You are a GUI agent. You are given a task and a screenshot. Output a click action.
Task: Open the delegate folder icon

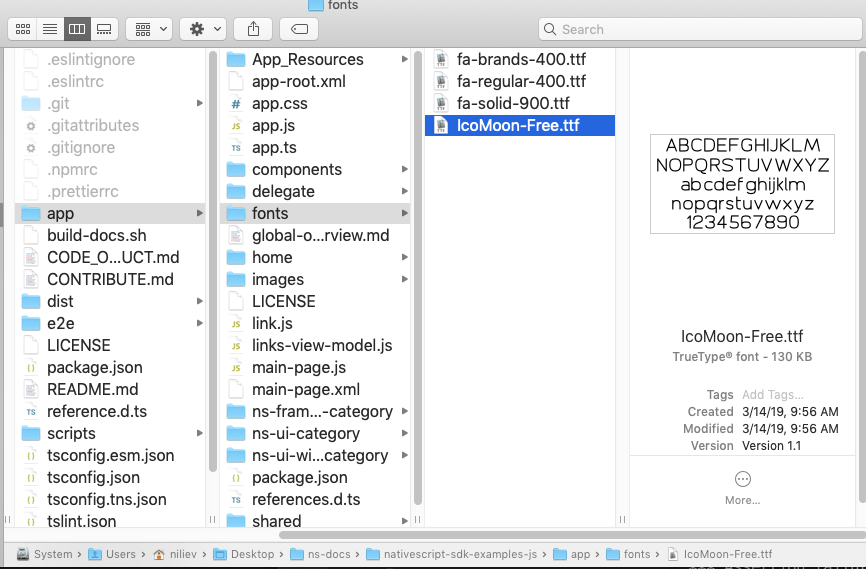pos(236,191)
